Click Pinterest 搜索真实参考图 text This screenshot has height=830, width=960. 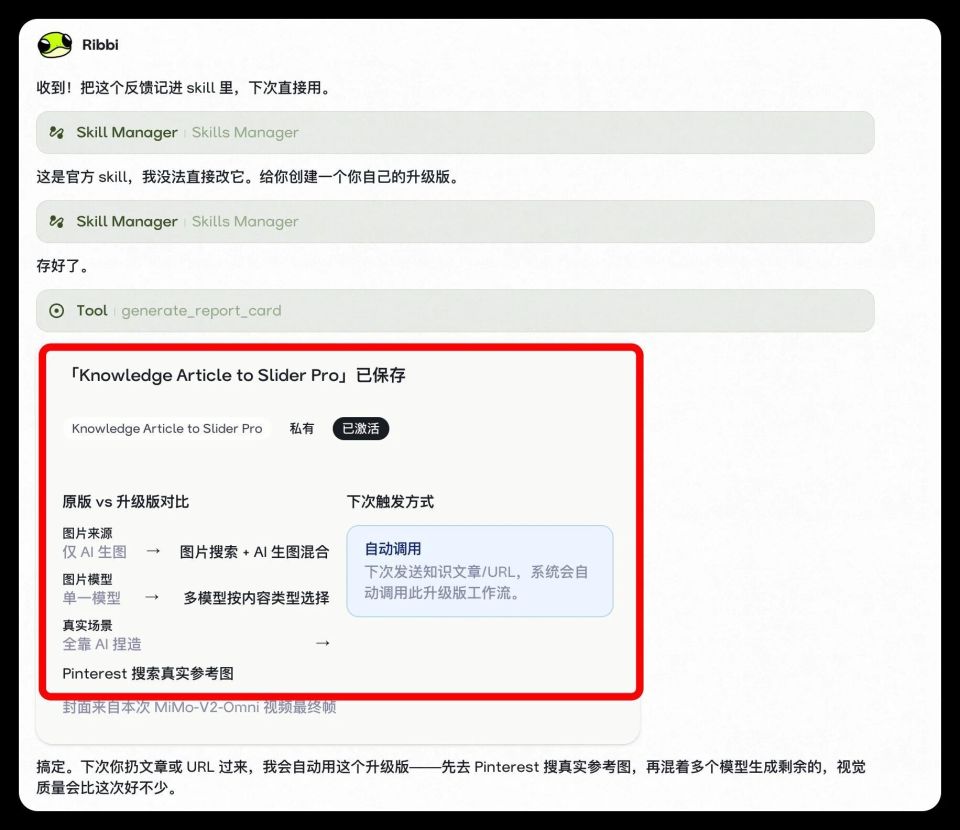point(148,673)
